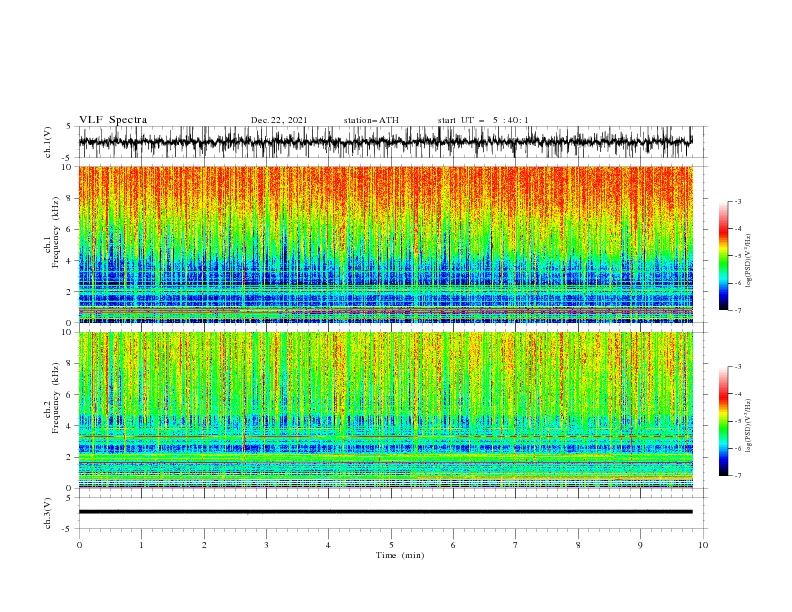Click time axis tick label '7'
This screenshot has width=792, height=612.
click(x=516, y=545)
